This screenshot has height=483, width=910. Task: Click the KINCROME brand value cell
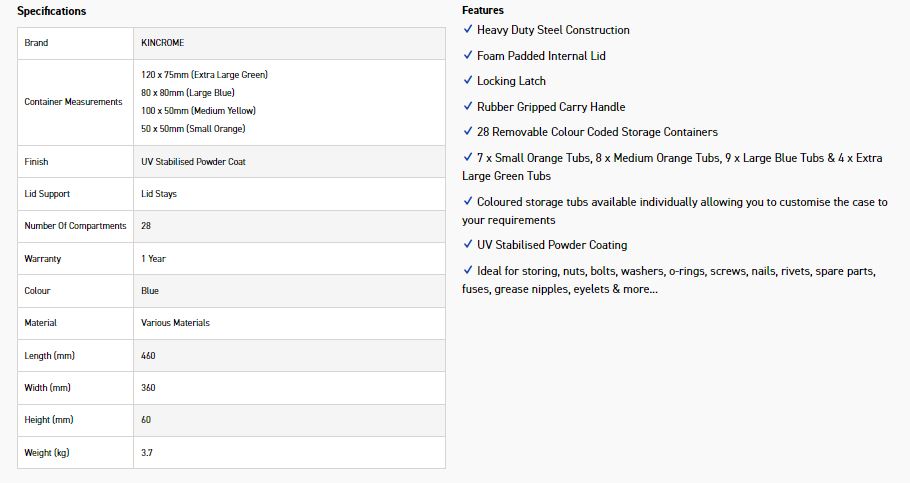coord(290,43)
